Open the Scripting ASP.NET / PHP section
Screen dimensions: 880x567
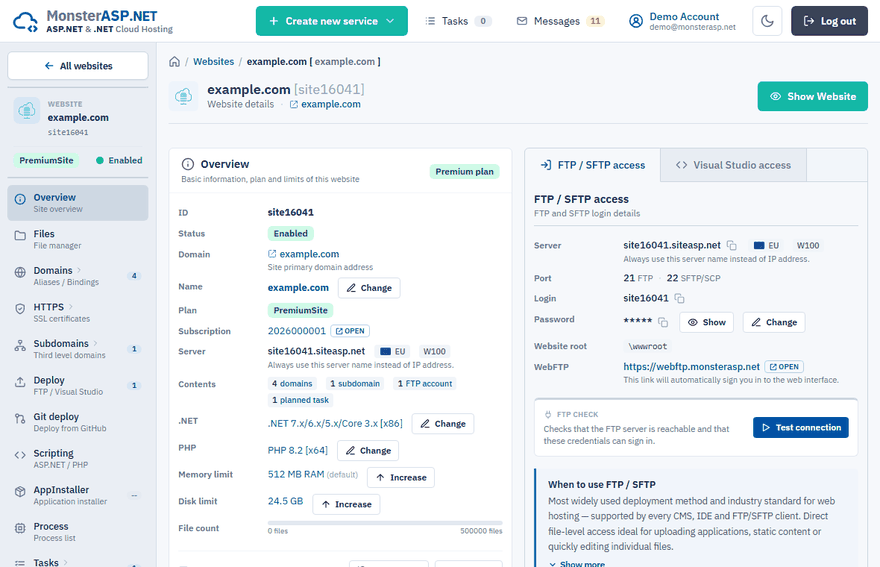point(78,458)
